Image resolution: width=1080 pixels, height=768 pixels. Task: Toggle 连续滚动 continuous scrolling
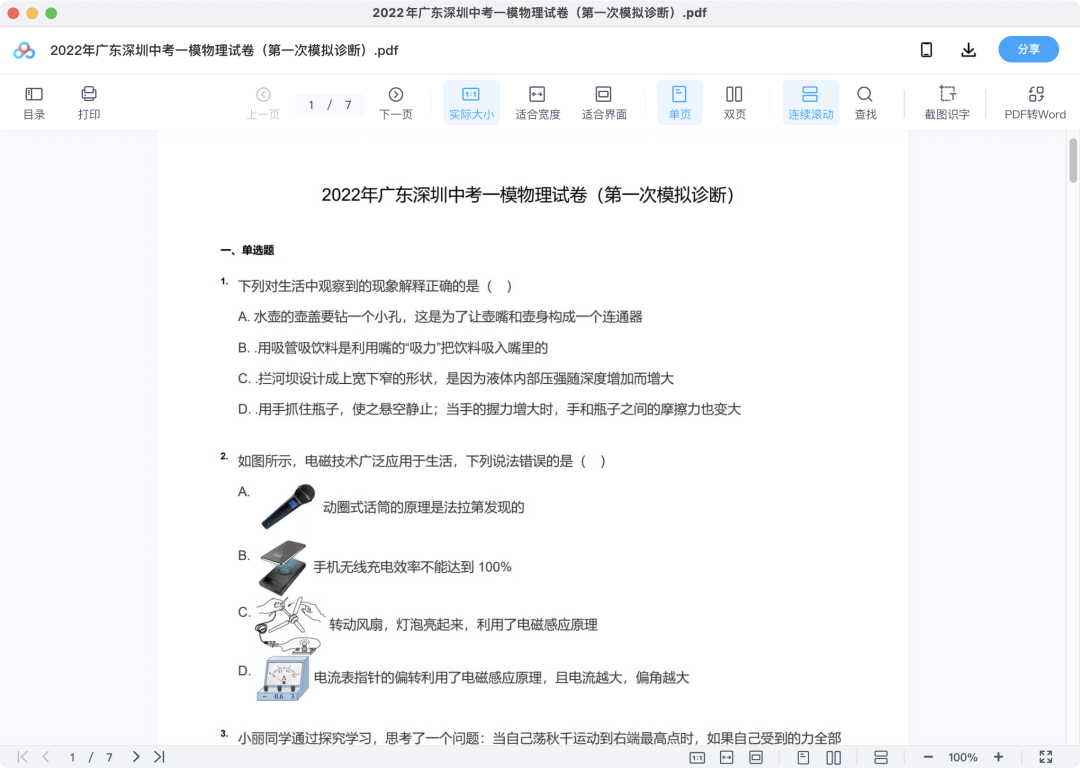point(811,103)
